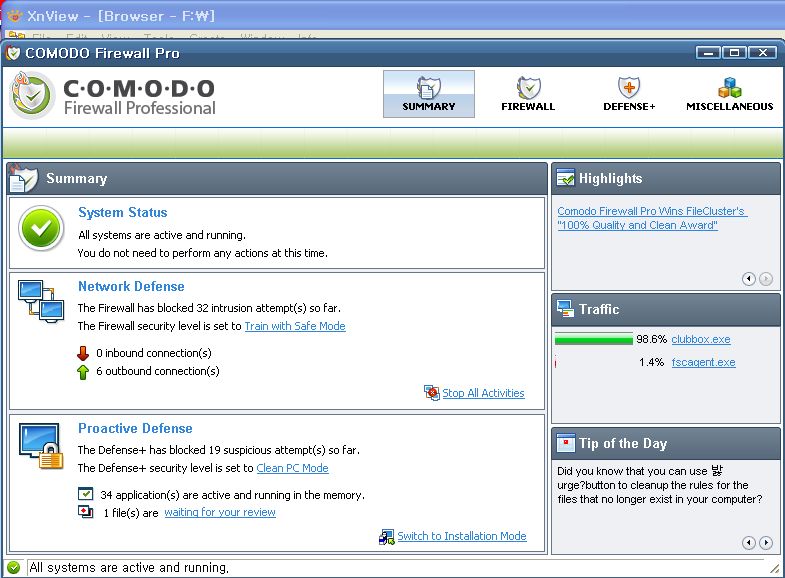
Task: Click the green System Status checkmark icon
Action: pyautogui.click(x=41, y=228)
